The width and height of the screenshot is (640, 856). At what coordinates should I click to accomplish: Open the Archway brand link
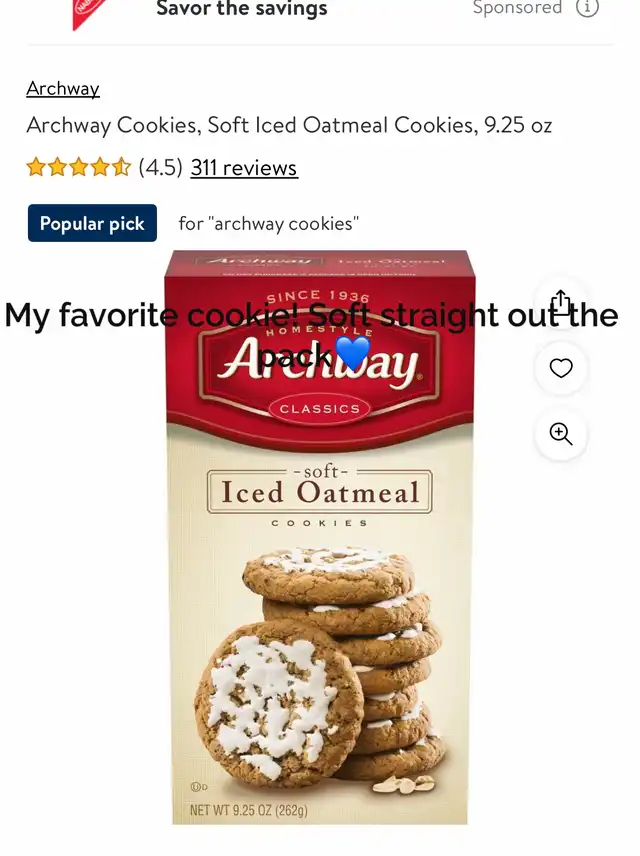tap(63, 88)
